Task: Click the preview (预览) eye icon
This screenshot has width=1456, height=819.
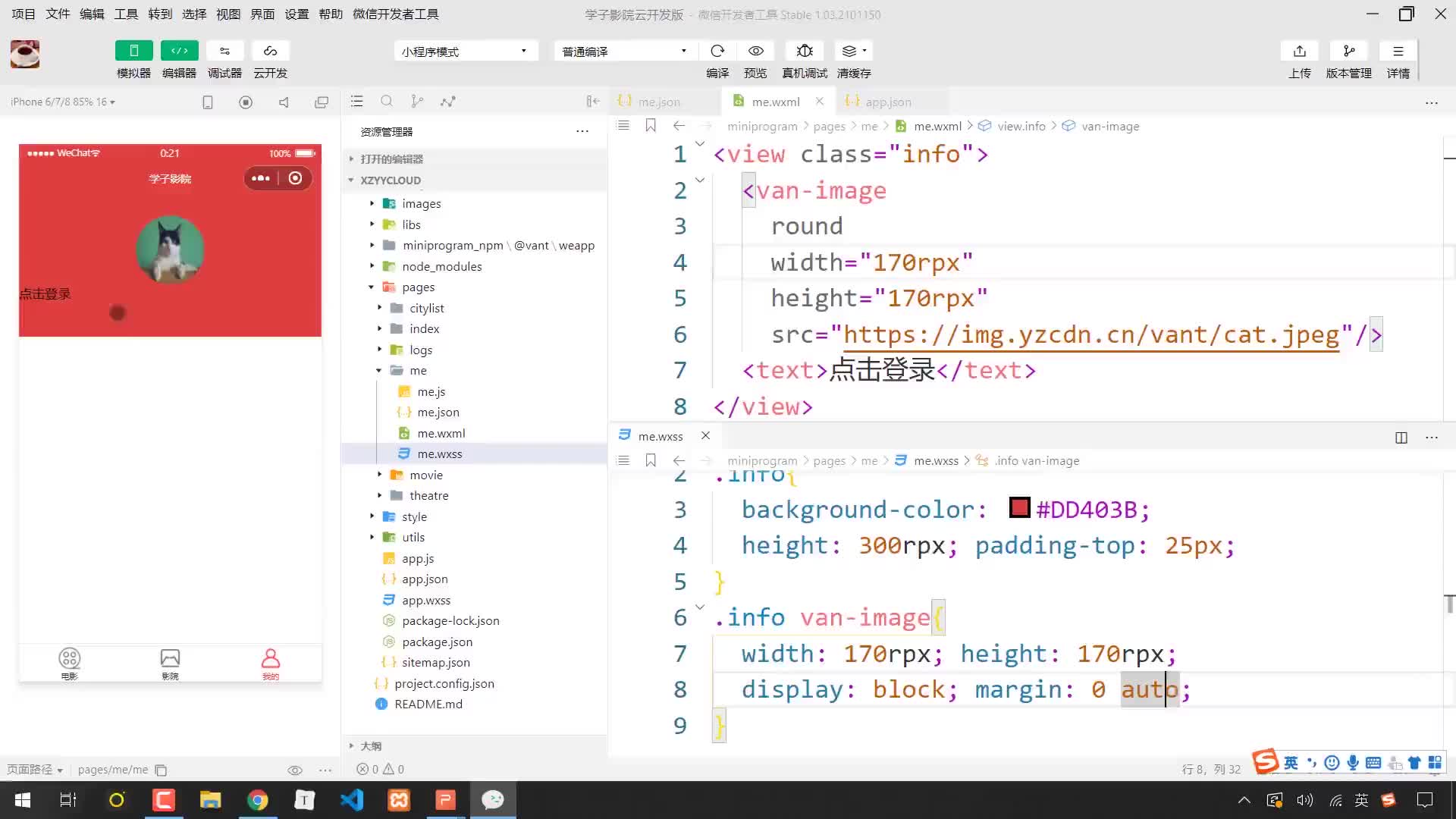Action: (755, 51)
